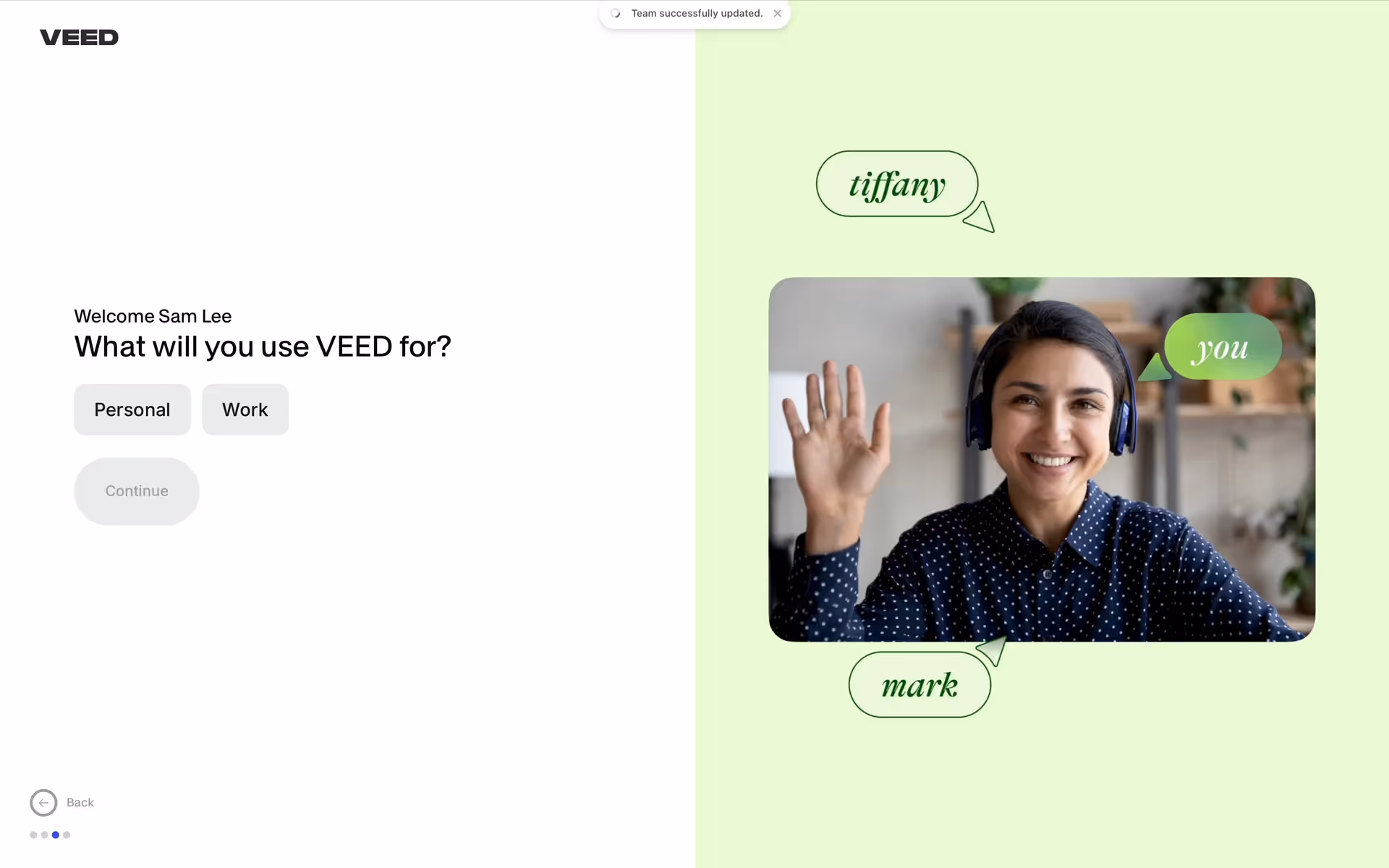Click the green 'you' name bubble

[x=1223, y=346]
